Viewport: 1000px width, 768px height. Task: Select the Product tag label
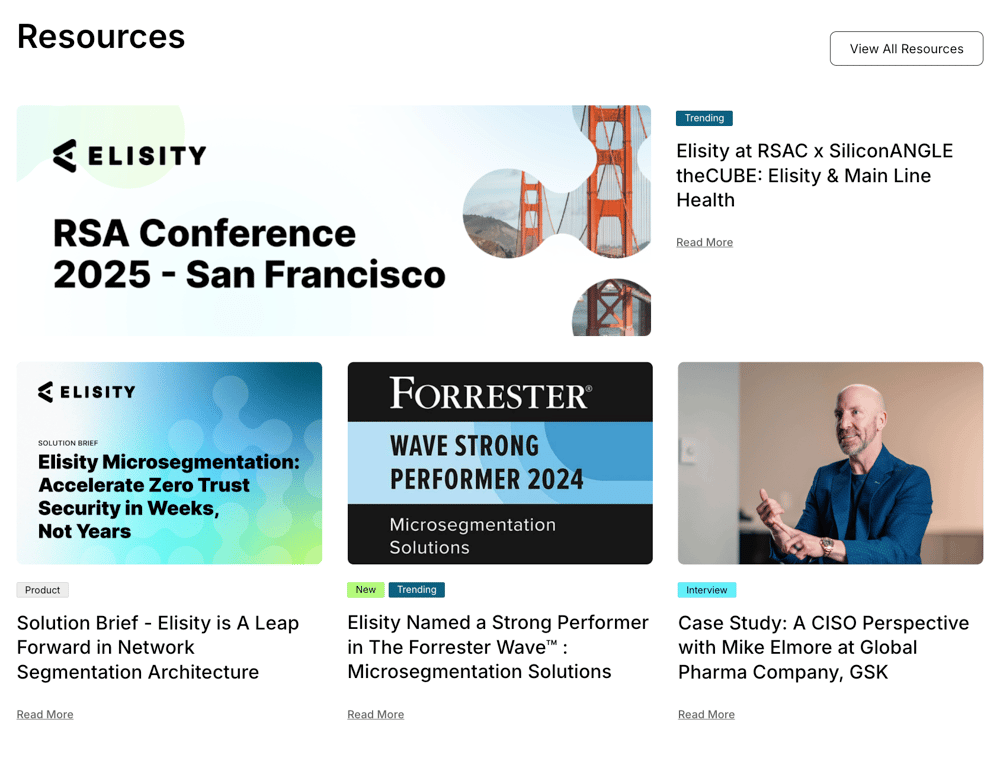coord(42,590)
